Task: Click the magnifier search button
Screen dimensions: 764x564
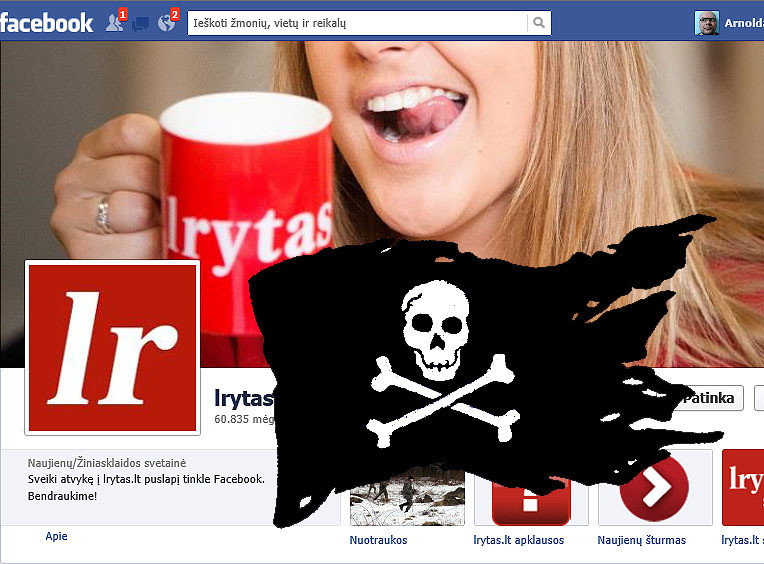Action: click(539, 23)
